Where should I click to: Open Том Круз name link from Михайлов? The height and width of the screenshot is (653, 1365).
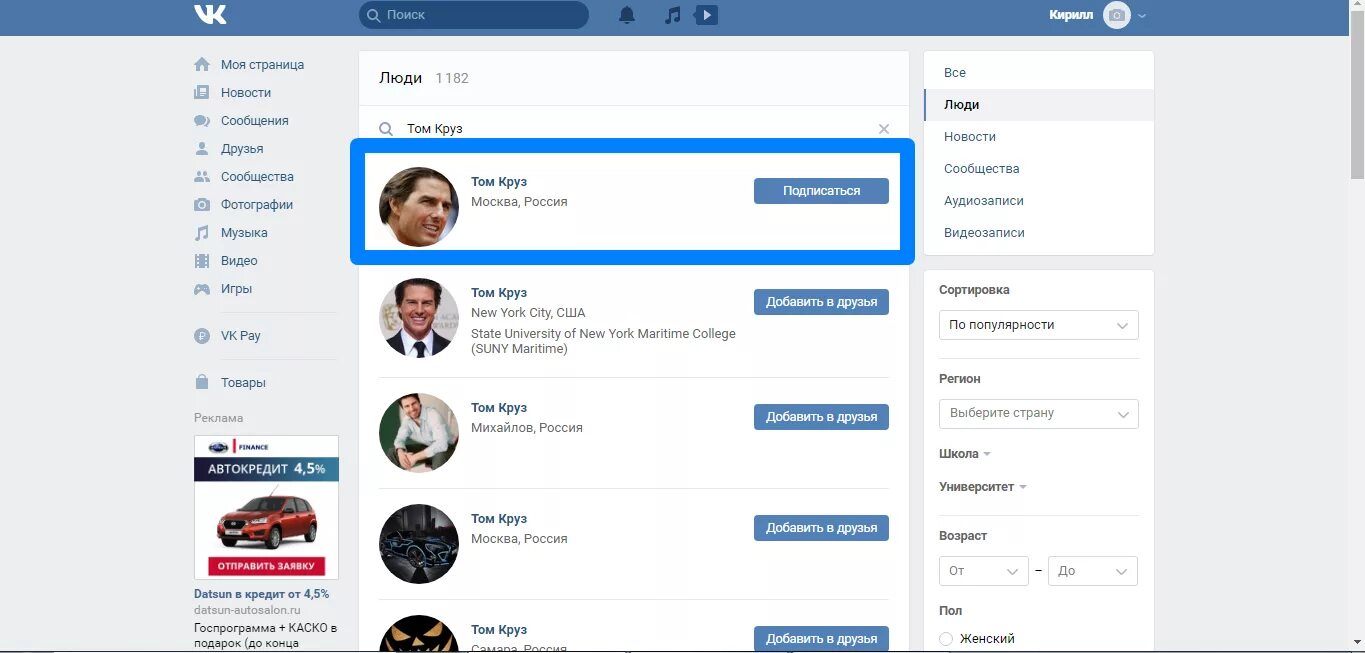499,408
